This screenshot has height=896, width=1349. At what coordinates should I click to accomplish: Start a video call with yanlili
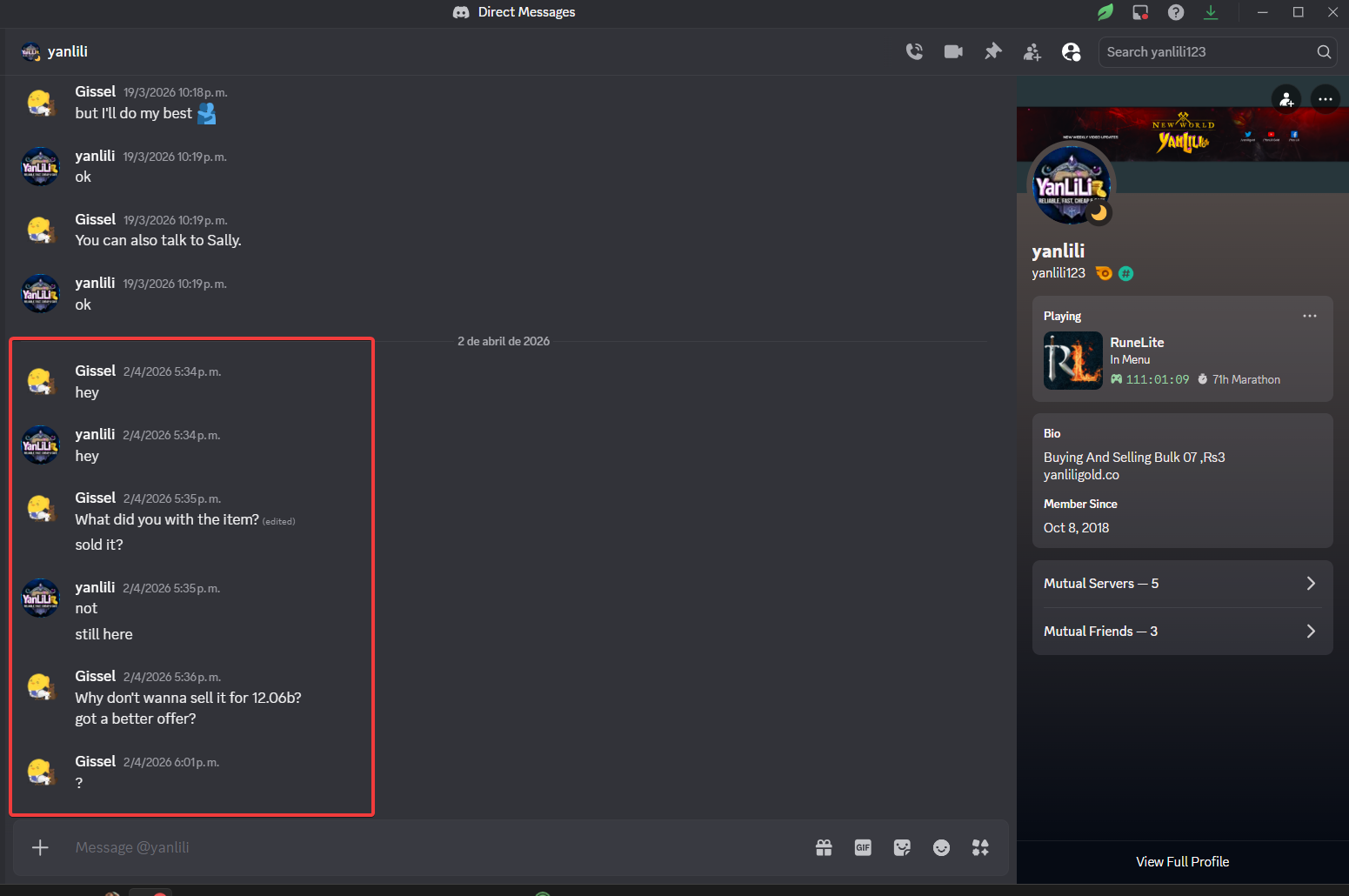click(x=953, y=52)
